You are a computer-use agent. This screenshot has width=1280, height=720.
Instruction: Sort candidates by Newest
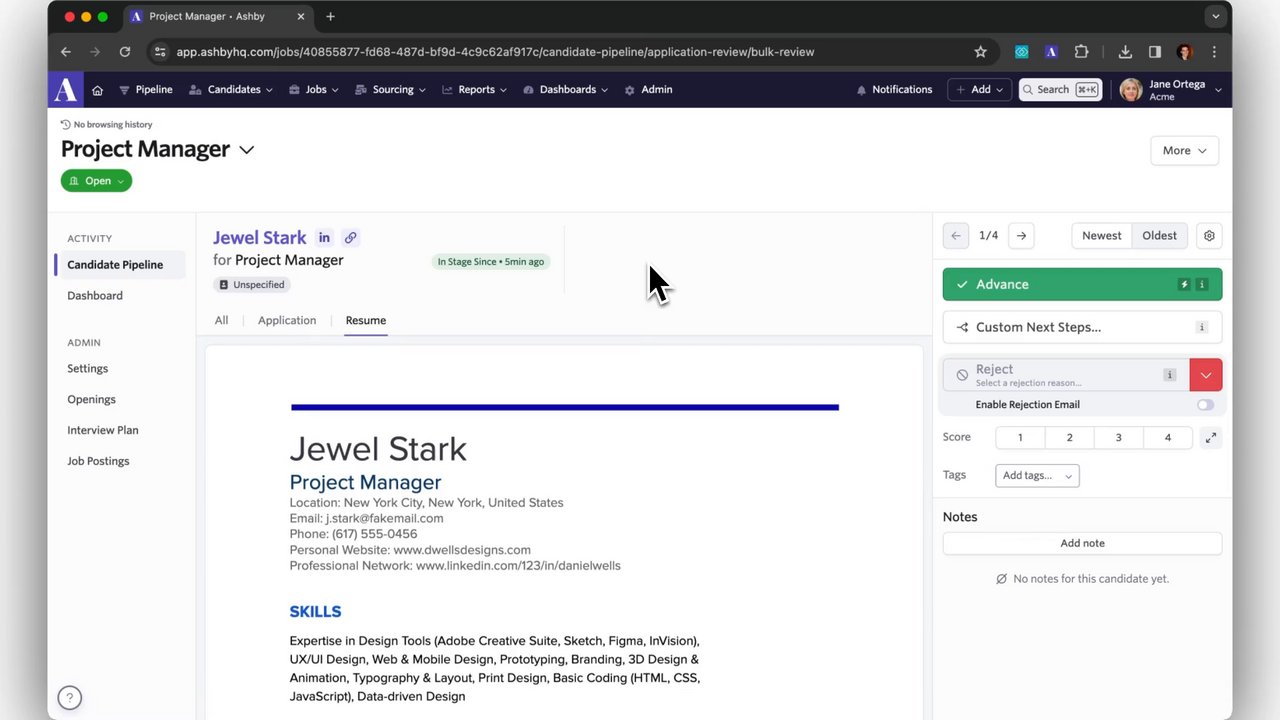click(1101, 236)
